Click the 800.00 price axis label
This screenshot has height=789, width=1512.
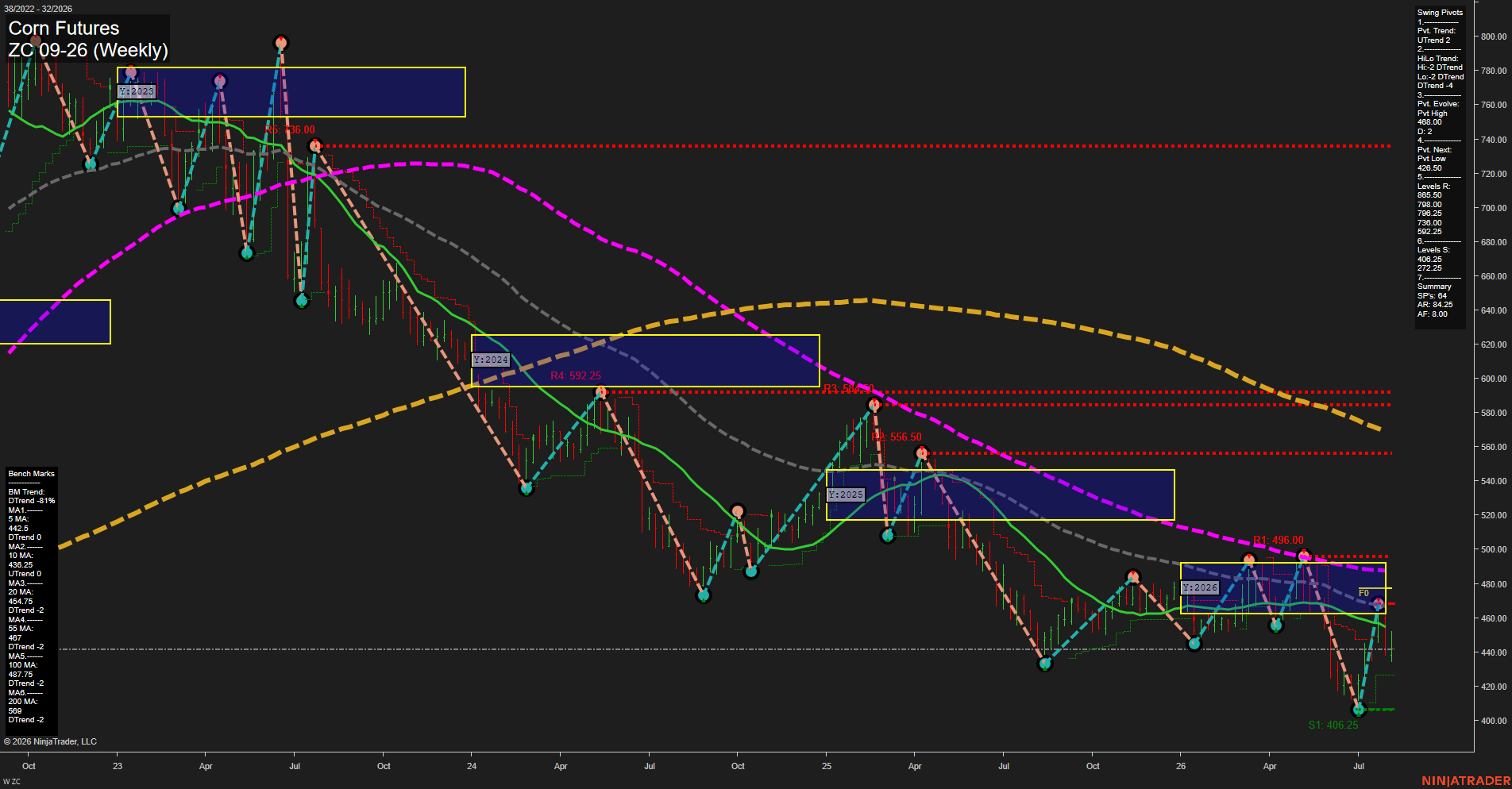[x=1494, y=37]
